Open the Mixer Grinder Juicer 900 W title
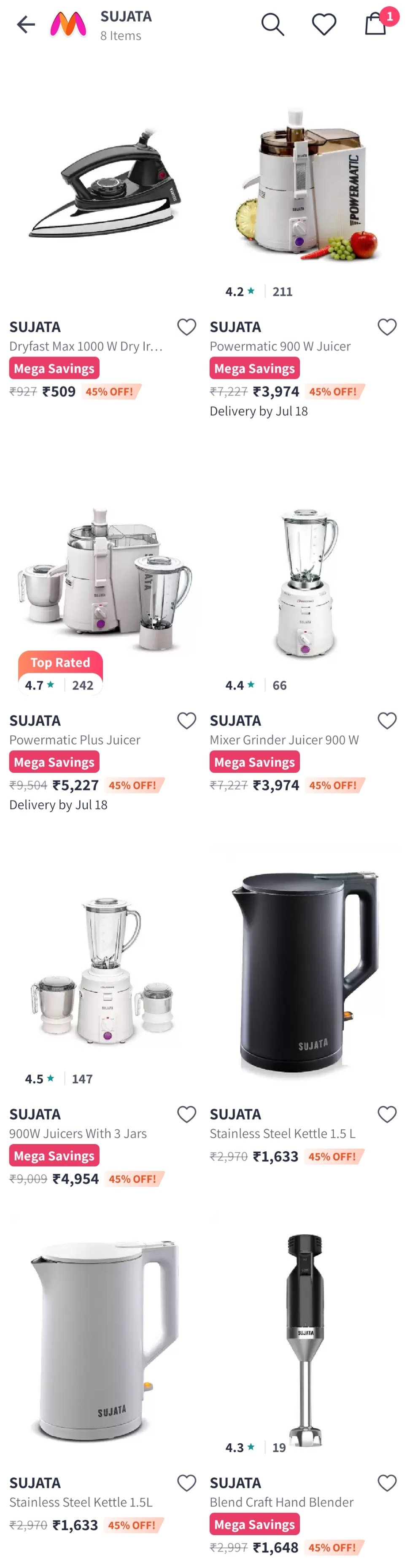This screenshot has width=410, height=1568. (x=284, y=740)
